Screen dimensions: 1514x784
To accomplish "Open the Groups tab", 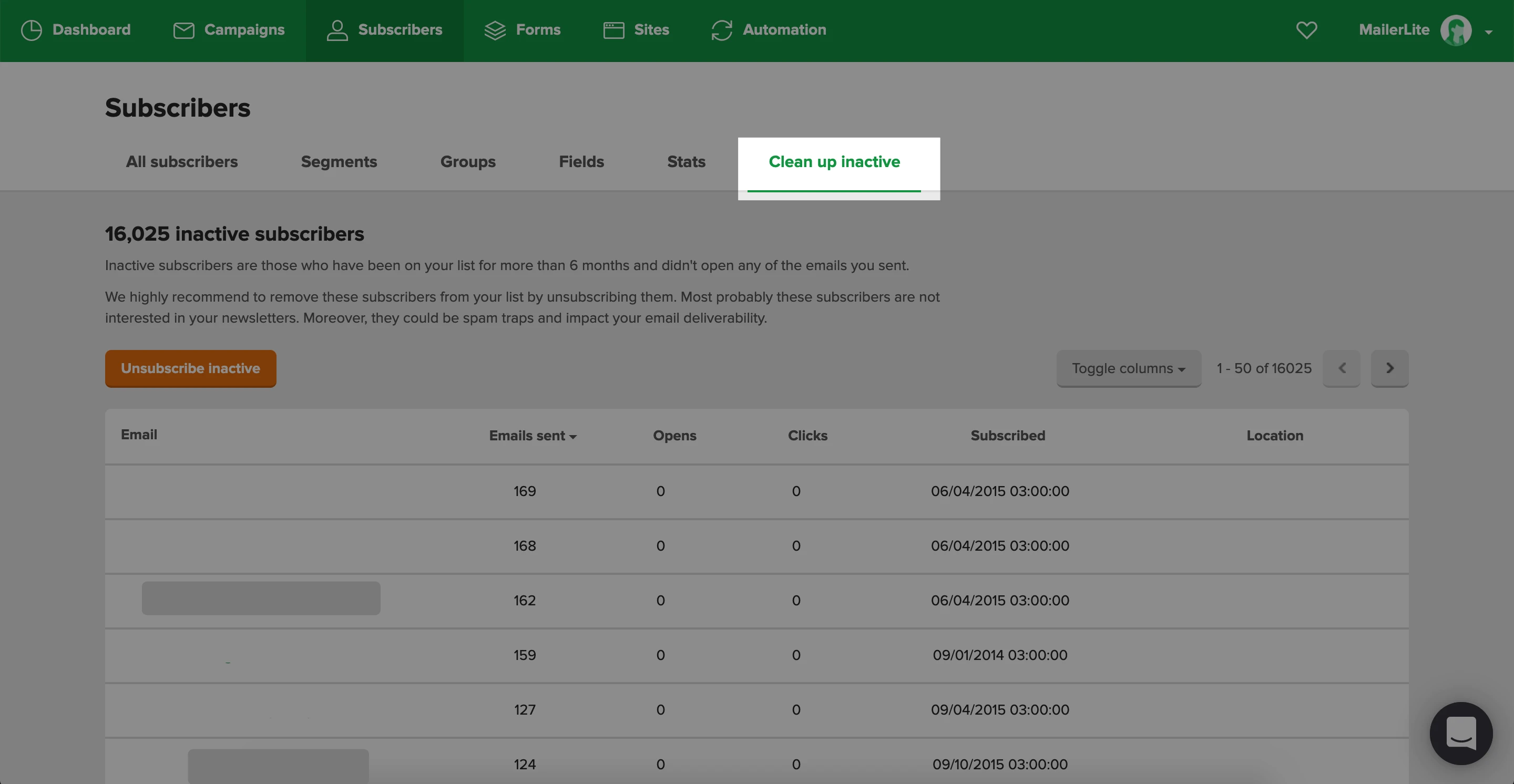I will 467,161.
